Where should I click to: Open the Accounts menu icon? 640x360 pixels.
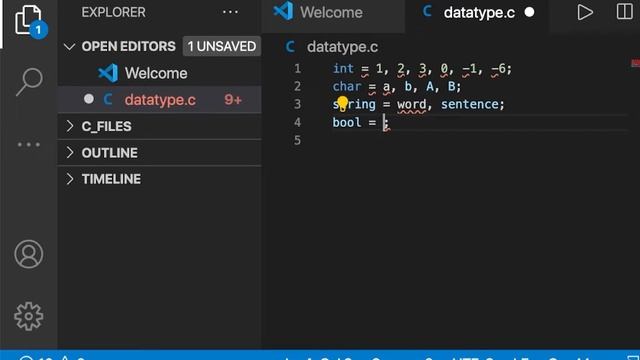point(29,254)
